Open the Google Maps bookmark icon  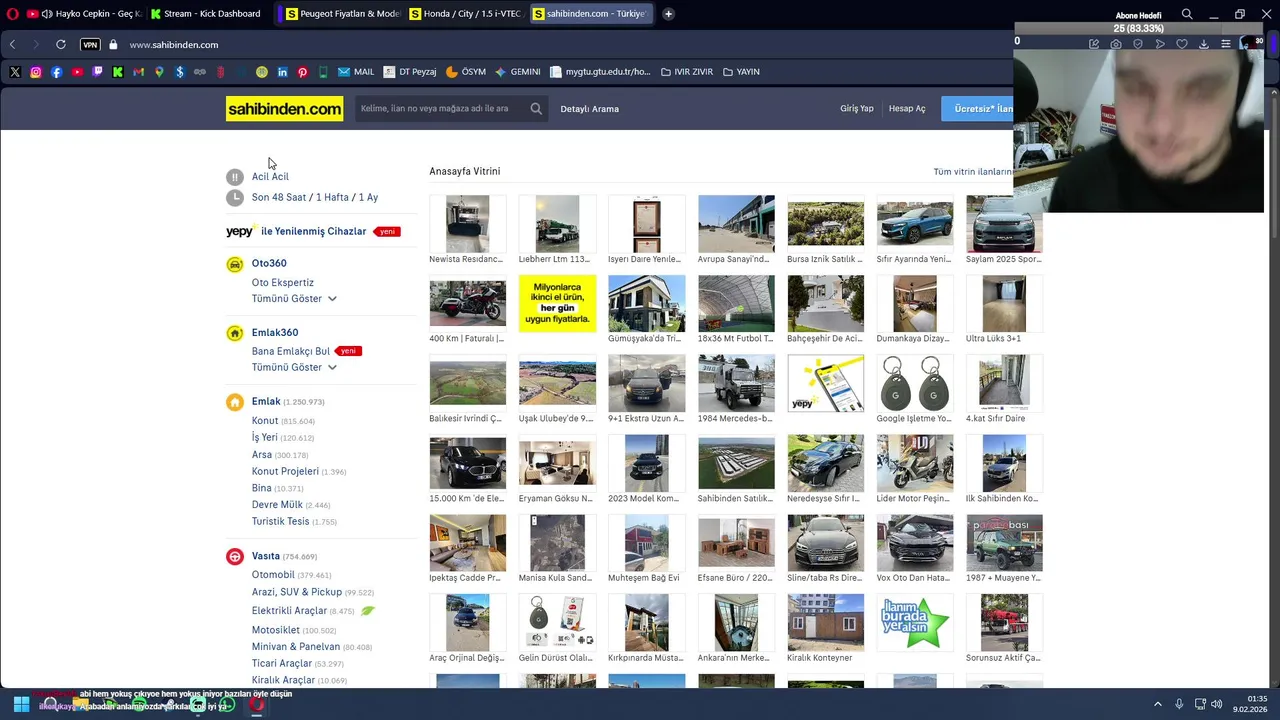(x=159, y=72)
